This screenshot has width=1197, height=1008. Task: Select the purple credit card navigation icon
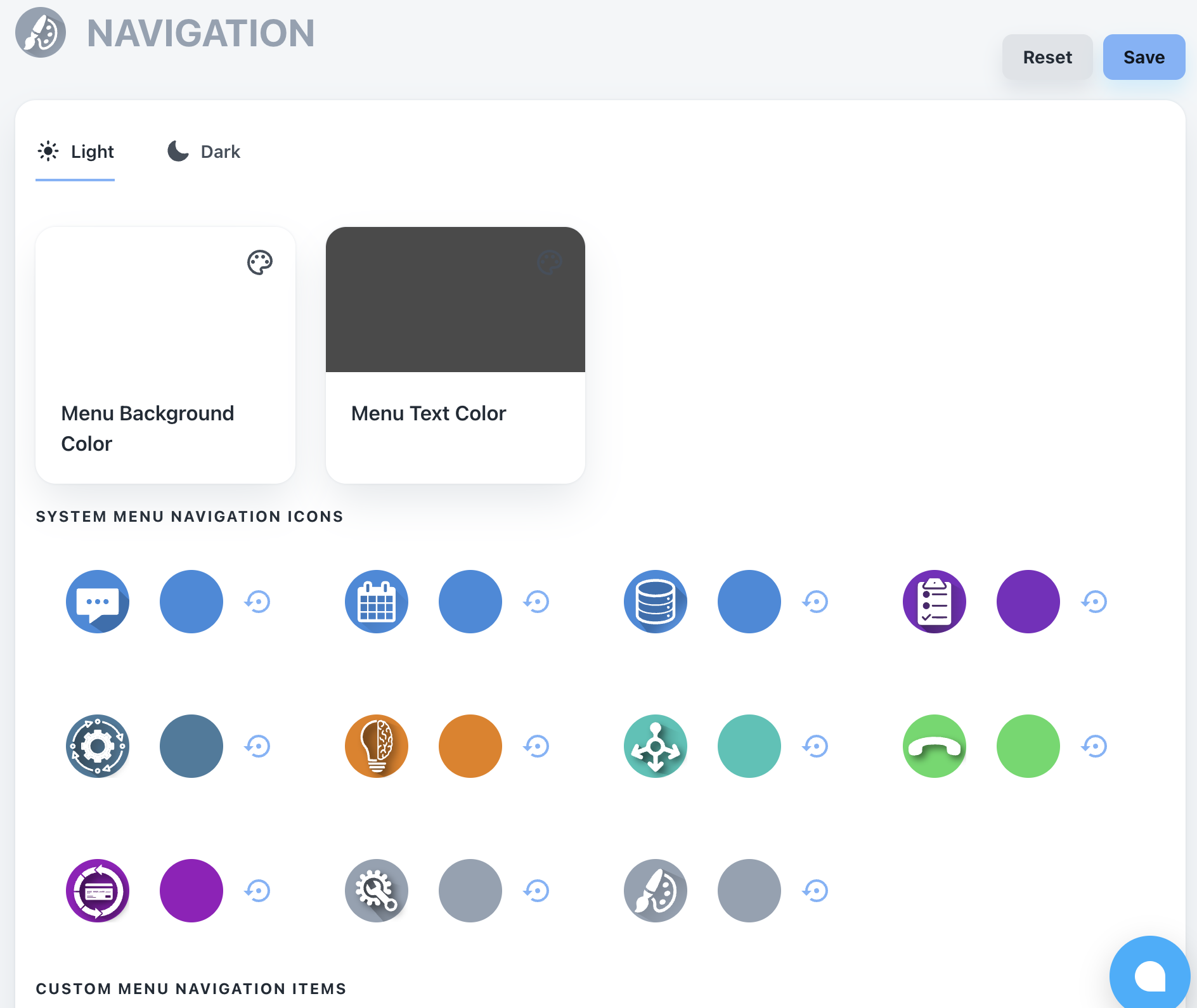pyautogui.click(x=98, y=891)
